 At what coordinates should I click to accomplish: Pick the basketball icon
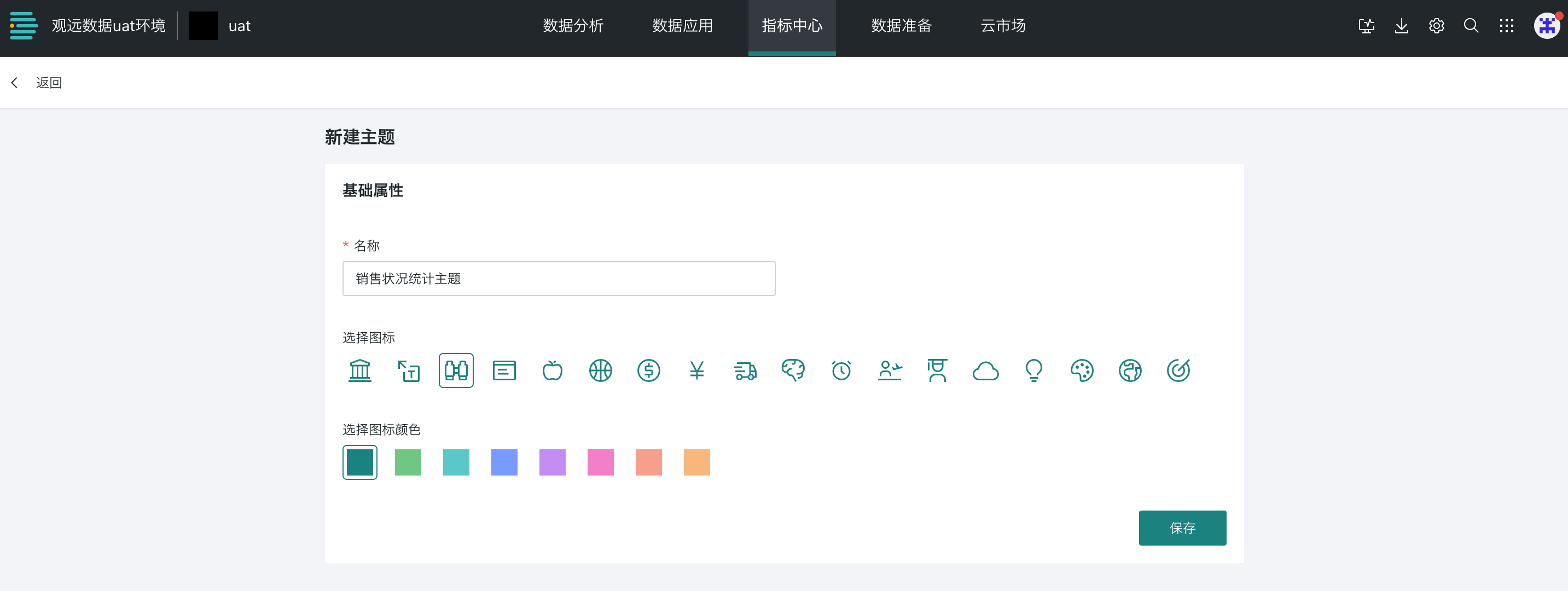(600, 370)
